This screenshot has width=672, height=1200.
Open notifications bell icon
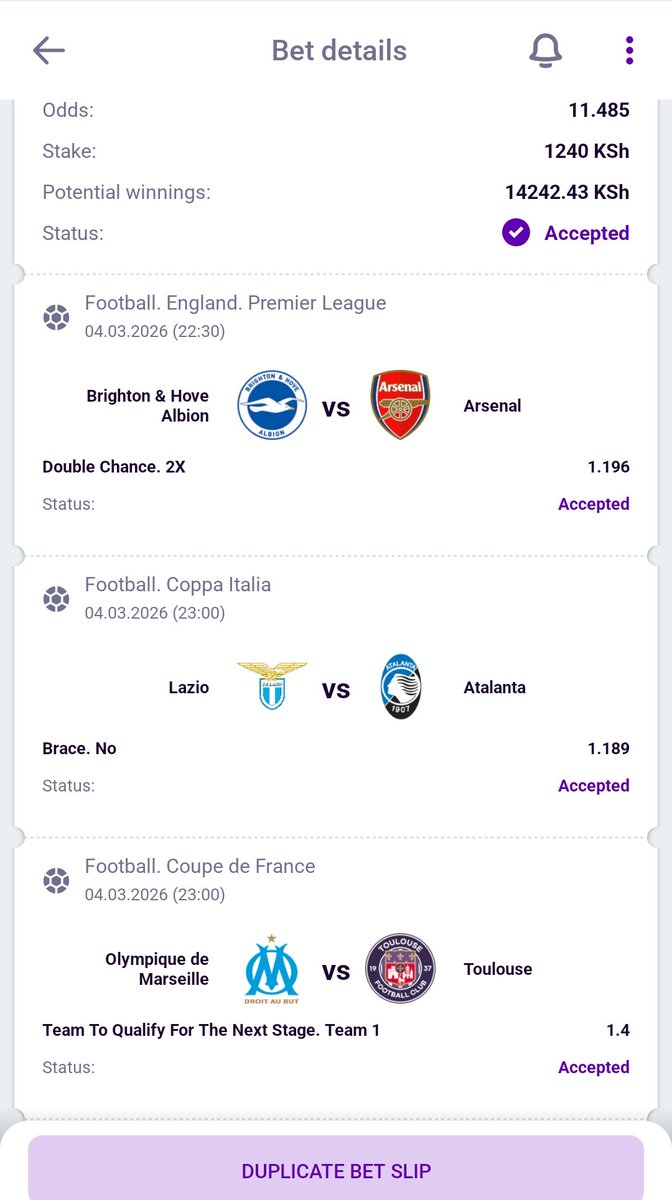pos(545,50)
